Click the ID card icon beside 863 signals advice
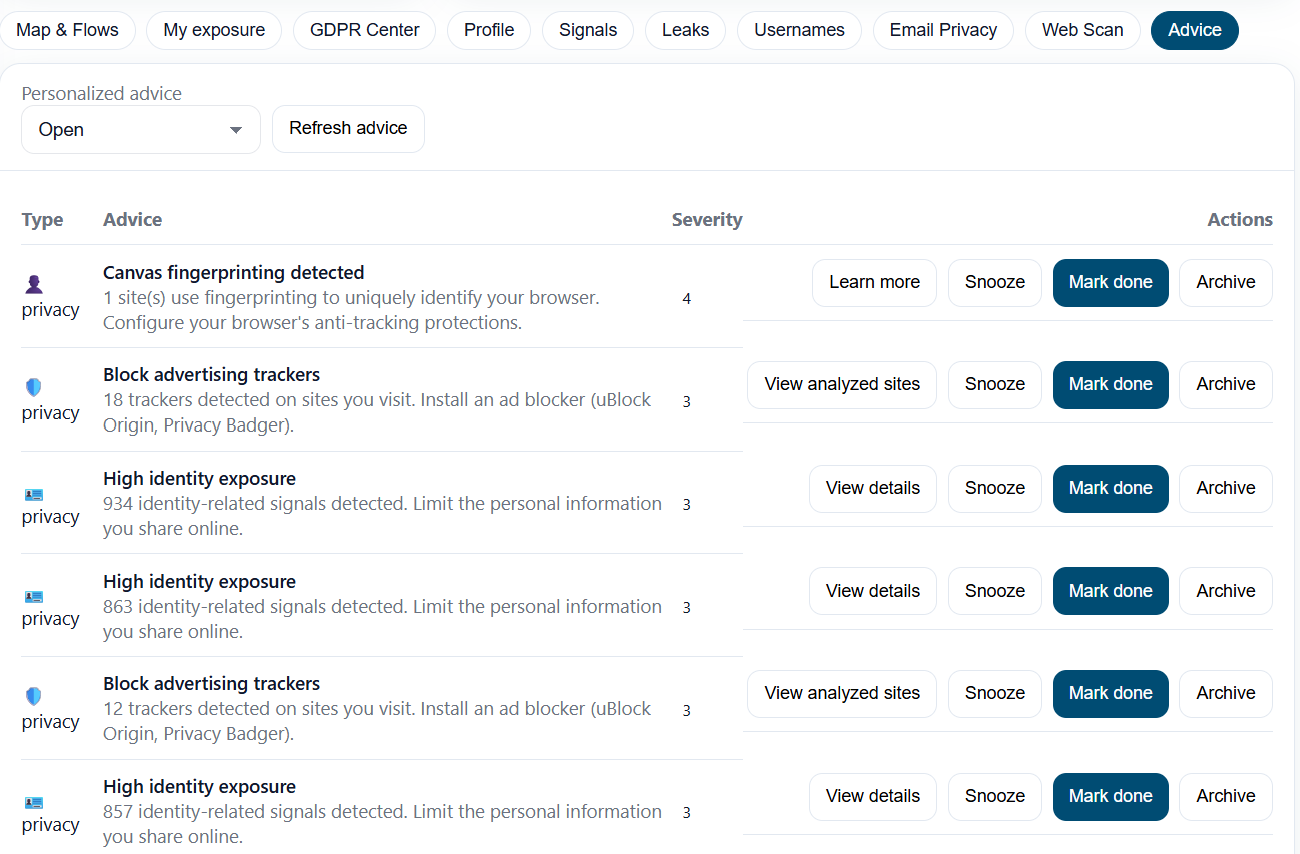Image resolution: width=1300 pixels, height=854 pixels. (33, 597)
